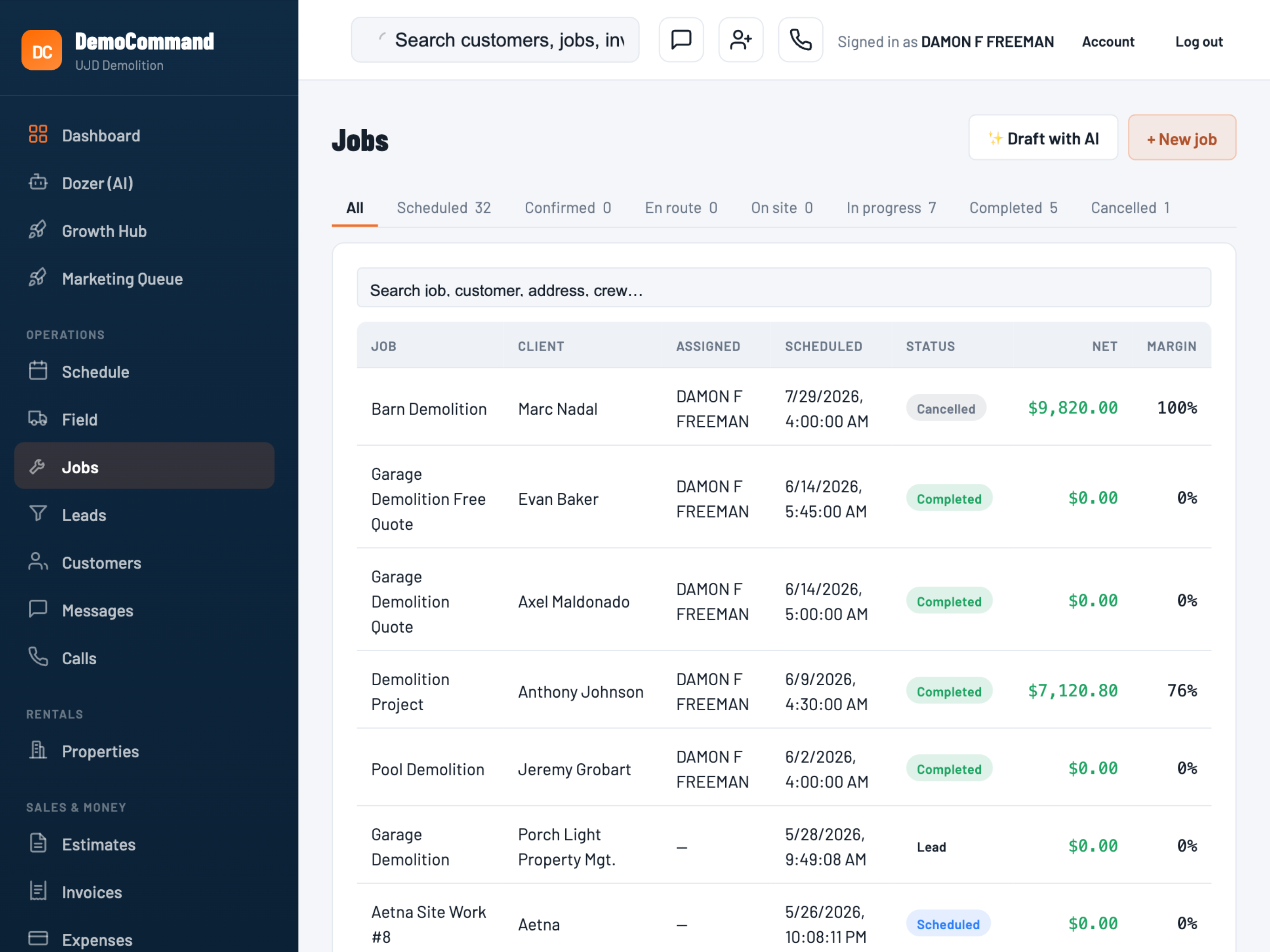Viewport: 1270px width, 952px height.
Task: Click the Leads funnel icon
Action: tap(38, 513)
